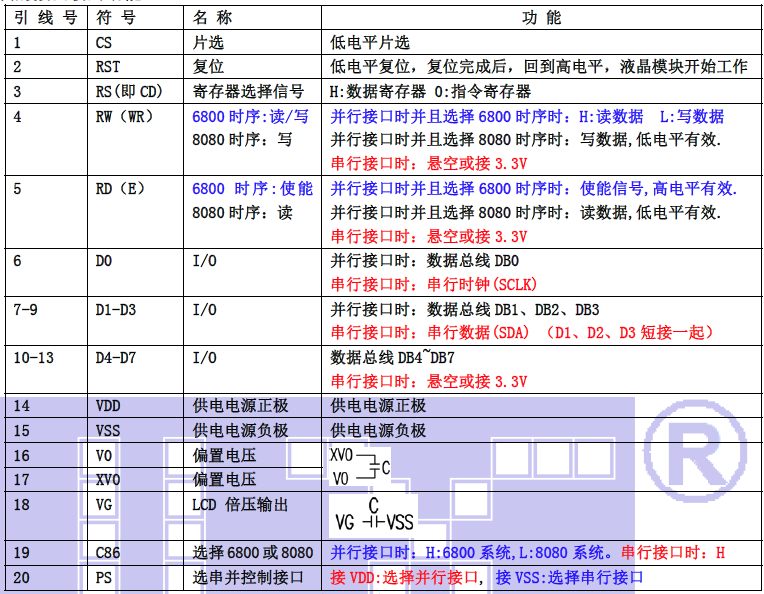Click the red "接 VDD:选择并行接口" text
This screenshot has height=594, width=764.
point(406,577)
